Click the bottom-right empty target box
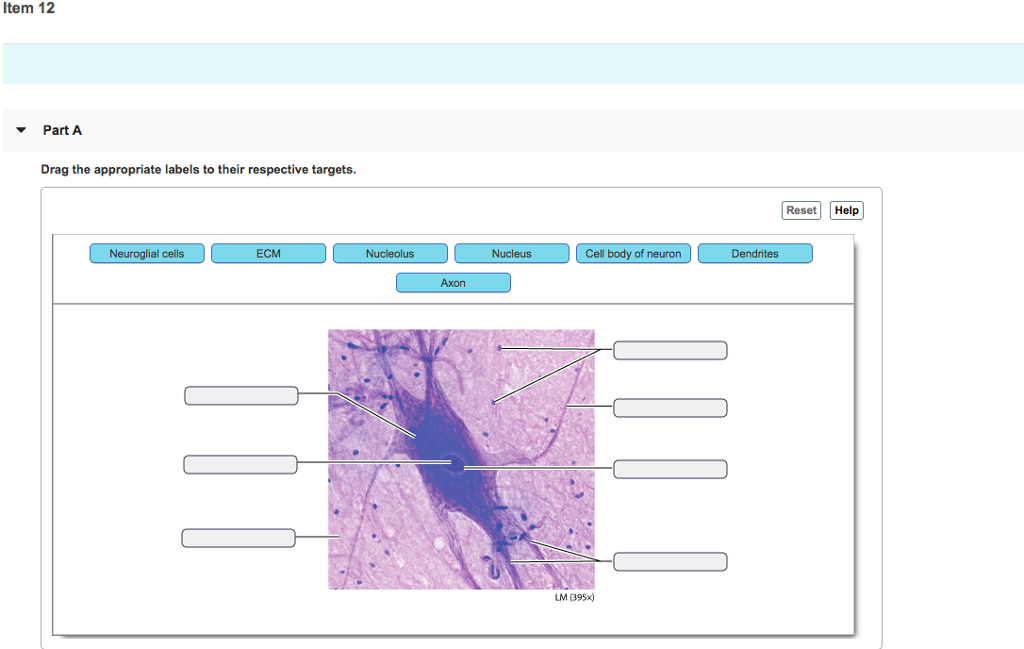The width and height of the screenshot is (1024, 649). point(670,562)
